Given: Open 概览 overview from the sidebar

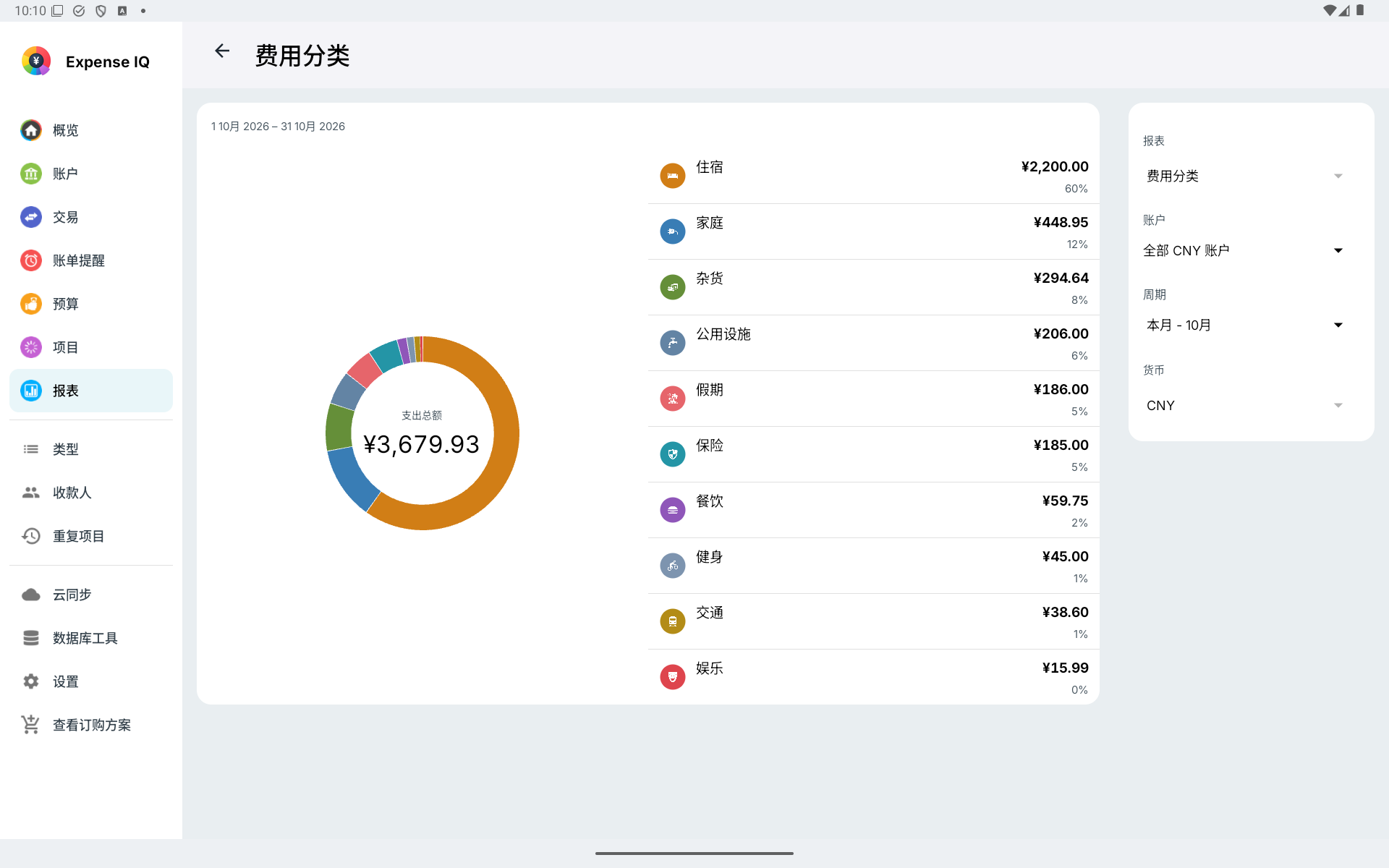Looking at the screenshot, I should (91, 130).
